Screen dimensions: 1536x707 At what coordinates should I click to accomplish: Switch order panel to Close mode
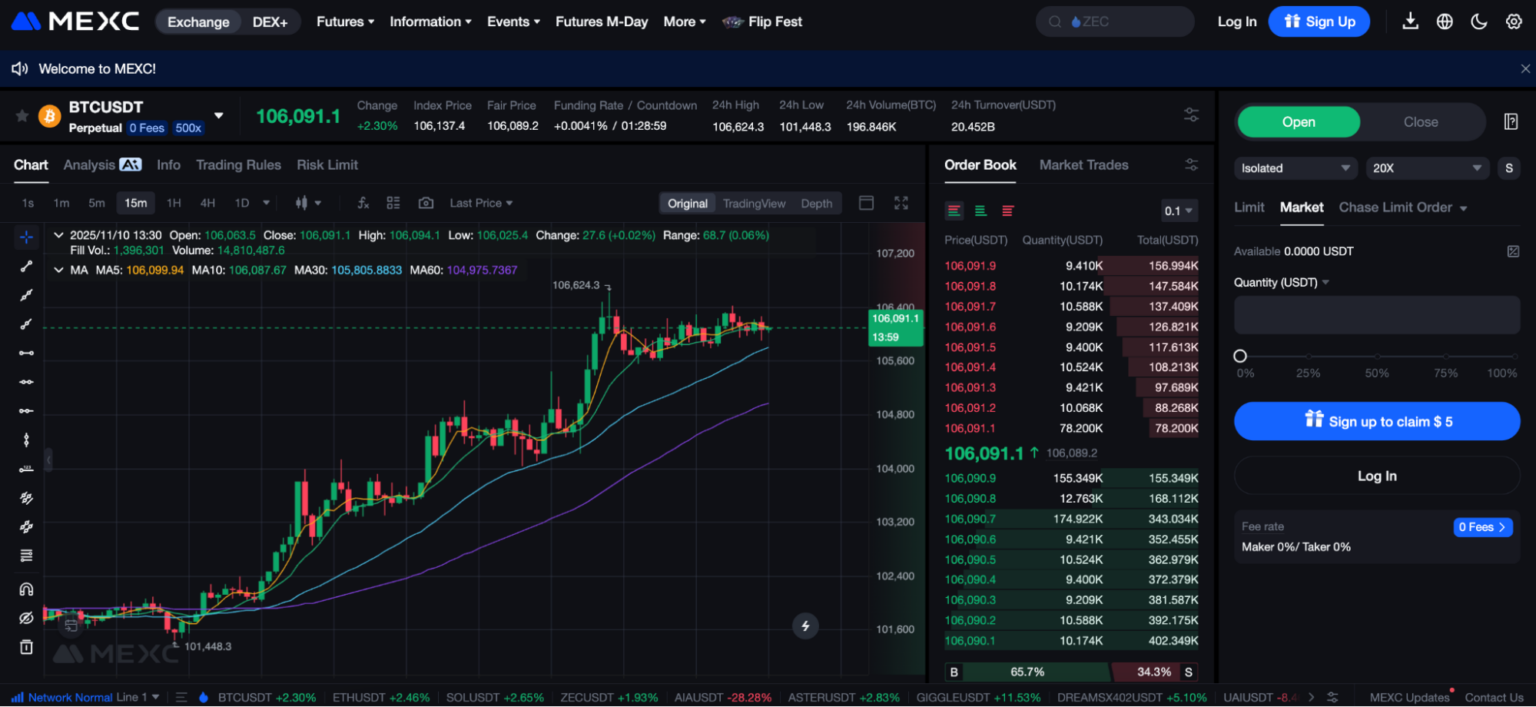(1420, 122)
